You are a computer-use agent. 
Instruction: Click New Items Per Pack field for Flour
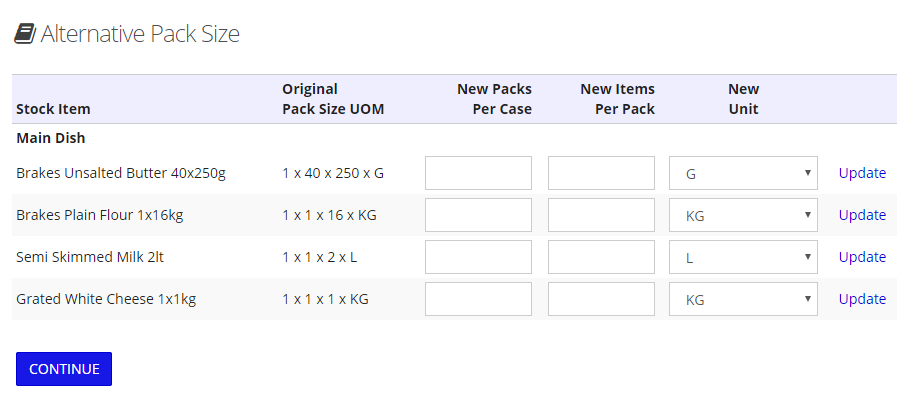click(x=601, y=215)
